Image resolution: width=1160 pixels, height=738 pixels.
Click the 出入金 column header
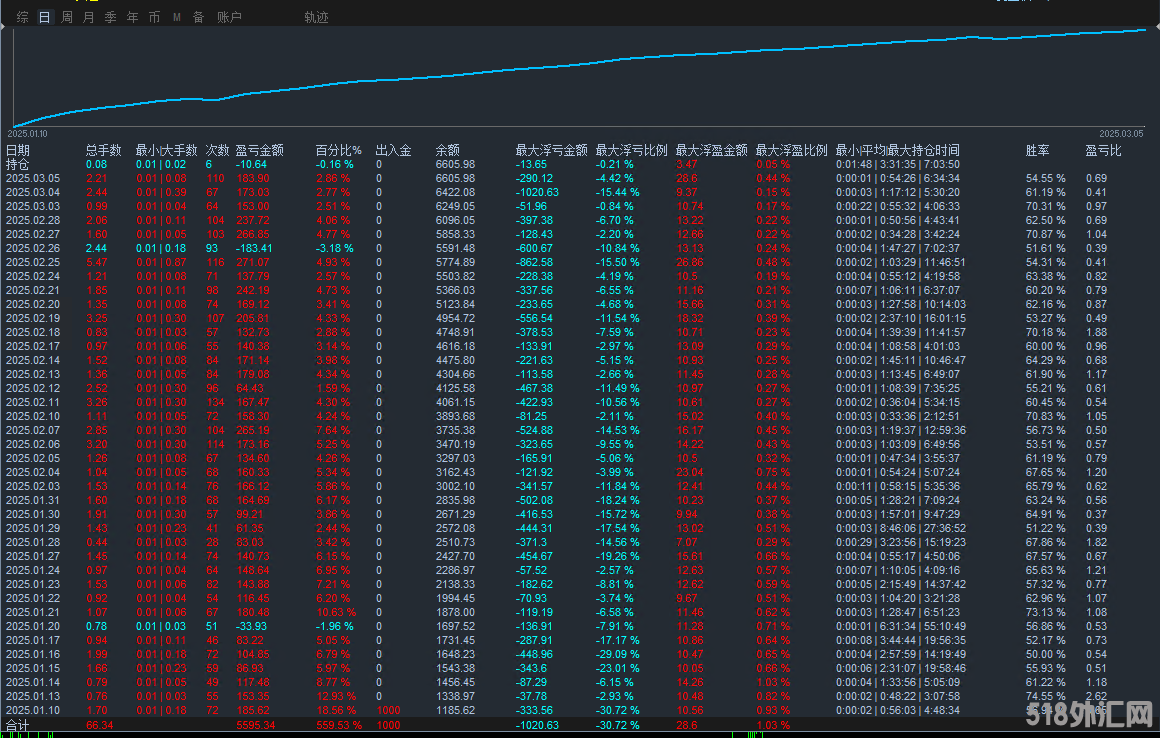[394, 150]
